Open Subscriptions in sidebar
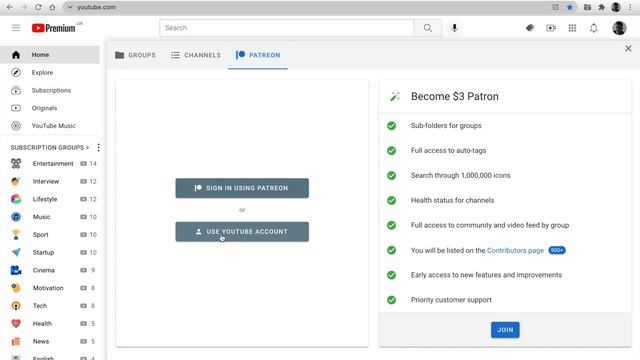The image size is (640, 360). (50, 90)
